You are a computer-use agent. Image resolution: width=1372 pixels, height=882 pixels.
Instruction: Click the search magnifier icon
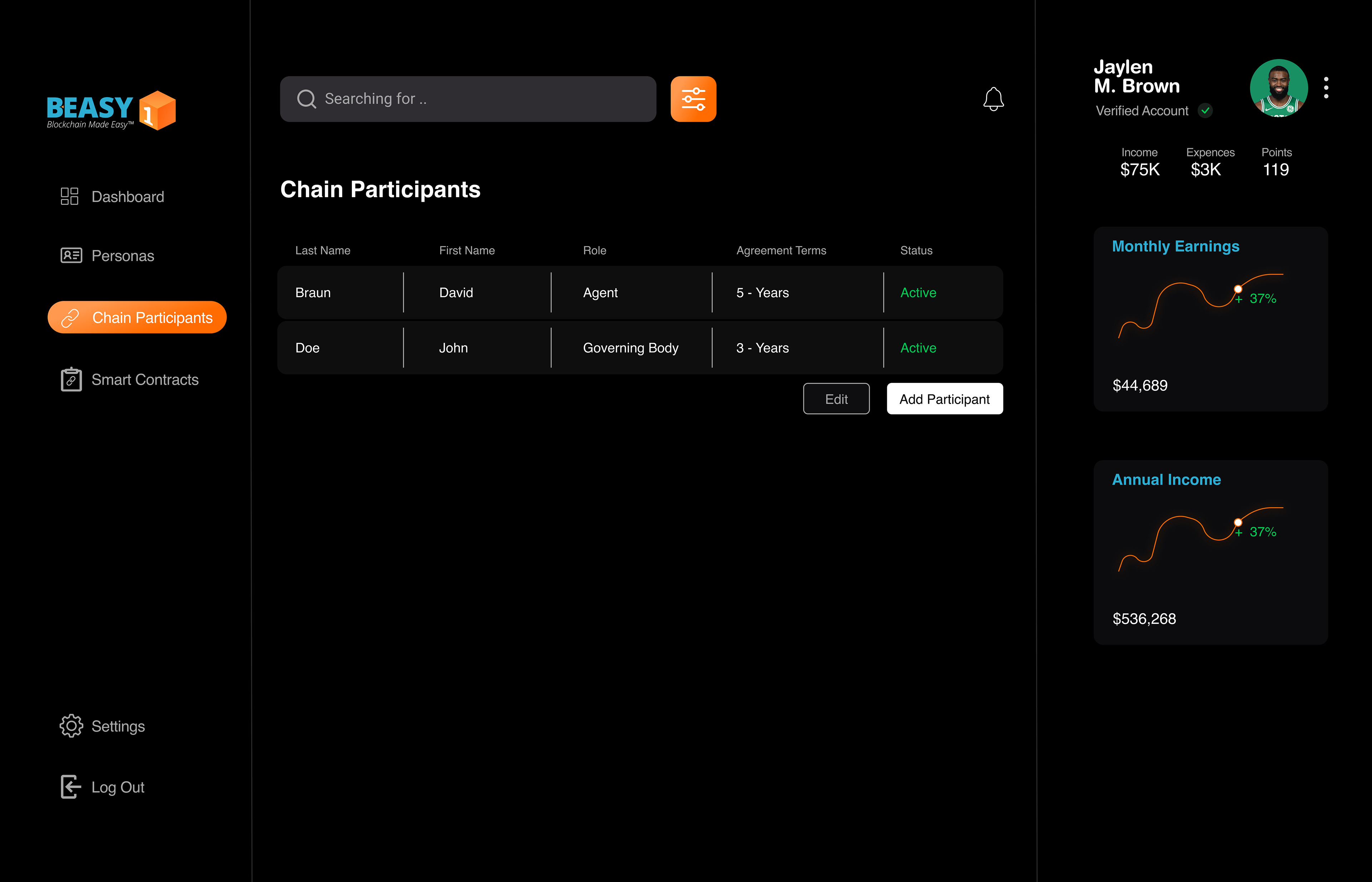[307, 99]
